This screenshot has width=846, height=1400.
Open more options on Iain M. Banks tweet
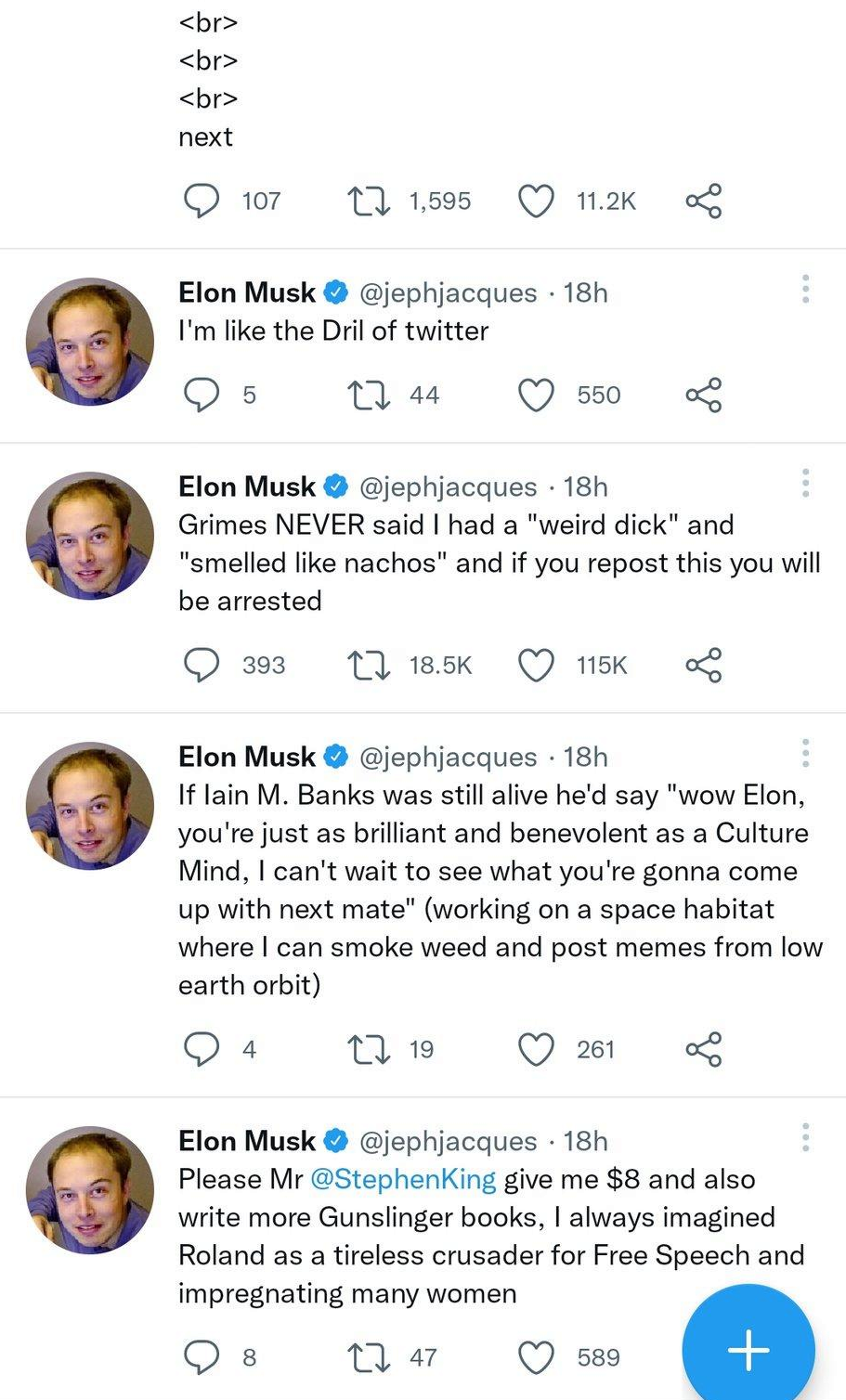805,753
